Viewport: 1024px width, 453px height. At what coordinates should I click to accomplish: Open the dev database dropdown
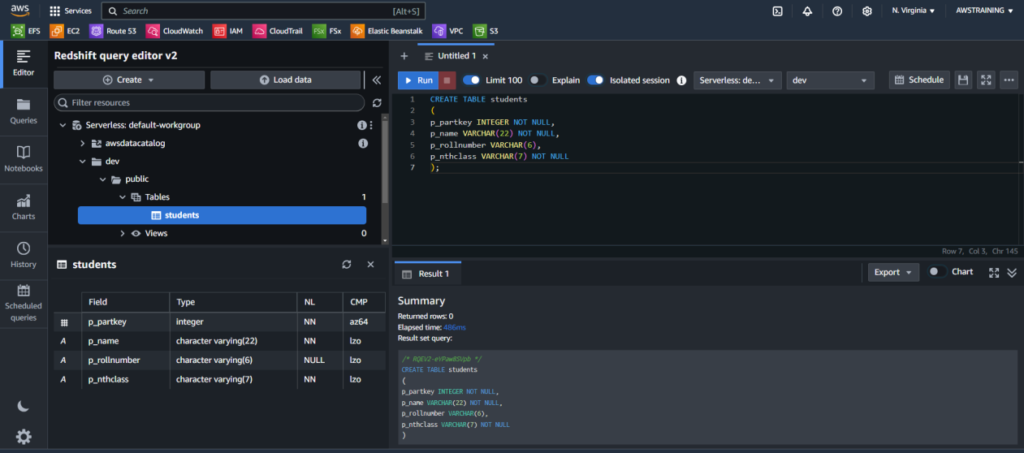[830, 80]
